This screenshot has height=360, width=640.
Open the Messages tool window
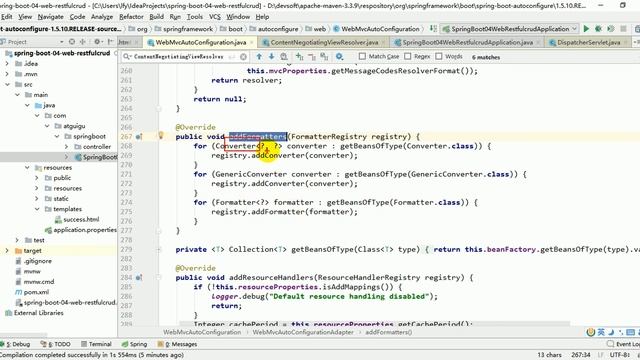(x=178, y=344)
